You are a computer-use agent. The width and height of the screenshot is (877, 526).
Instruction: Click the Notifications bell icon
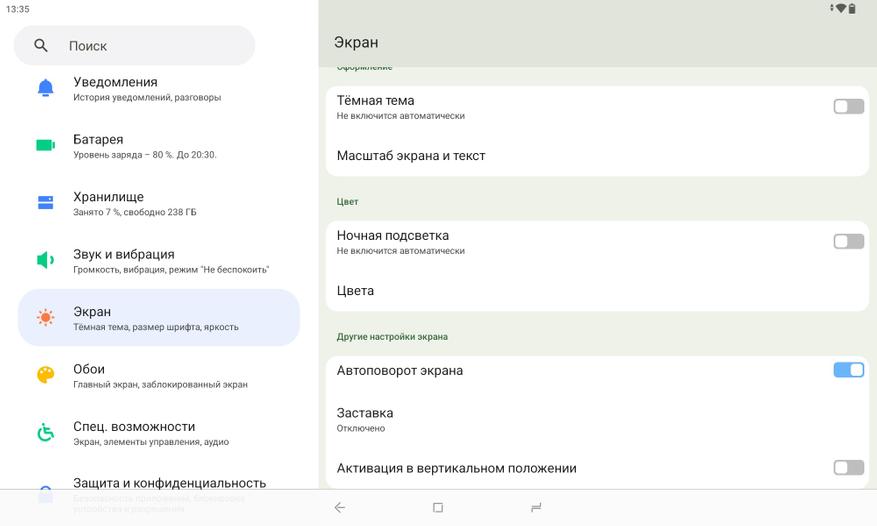(45, 88)
